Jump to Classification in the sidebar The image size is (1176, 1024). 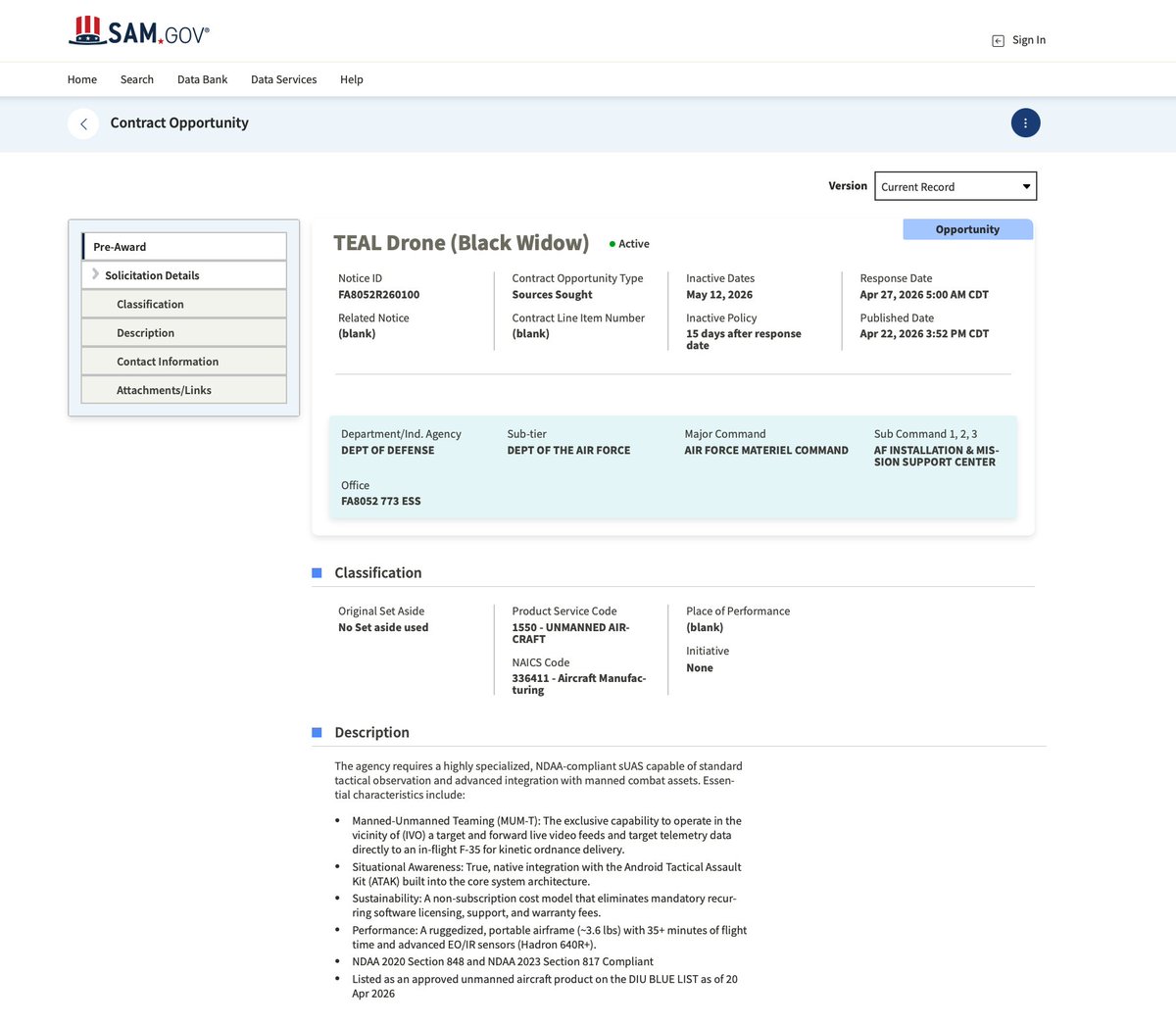click(184, 304)
